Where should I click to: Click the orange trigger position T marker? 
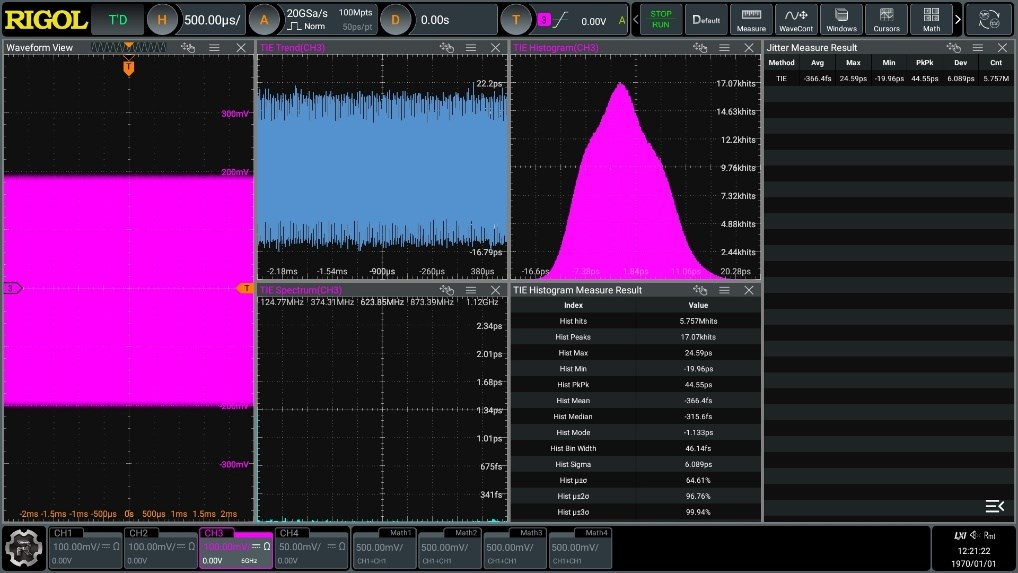129,67
